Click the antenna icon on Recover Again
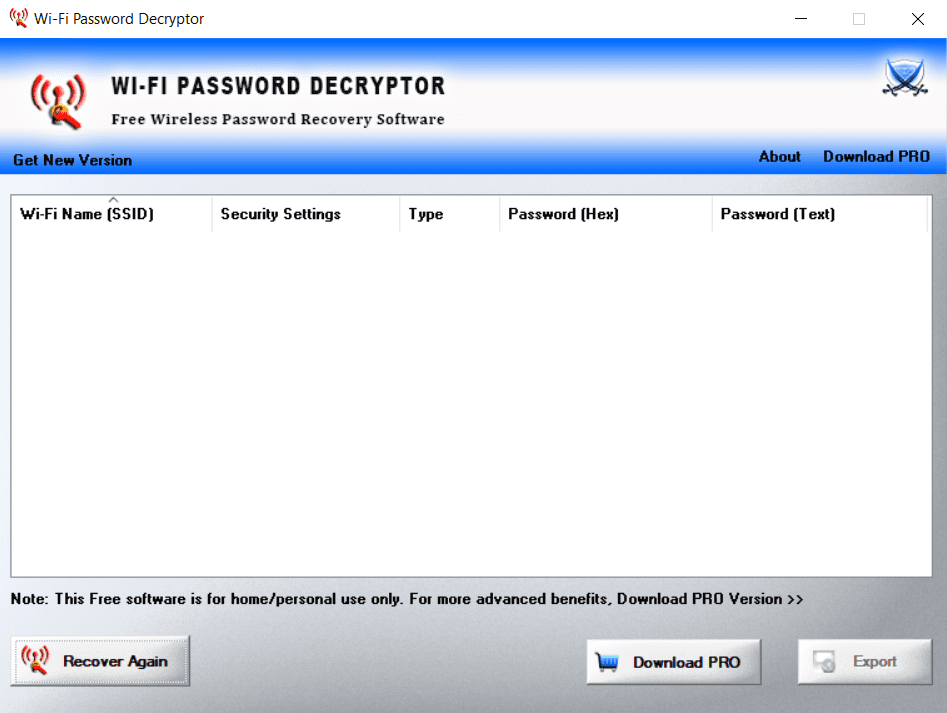 click(35, 660)
